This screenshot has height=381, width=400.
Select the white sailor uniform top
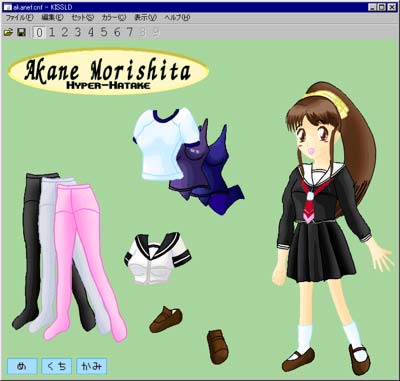(x=157, y=258)
